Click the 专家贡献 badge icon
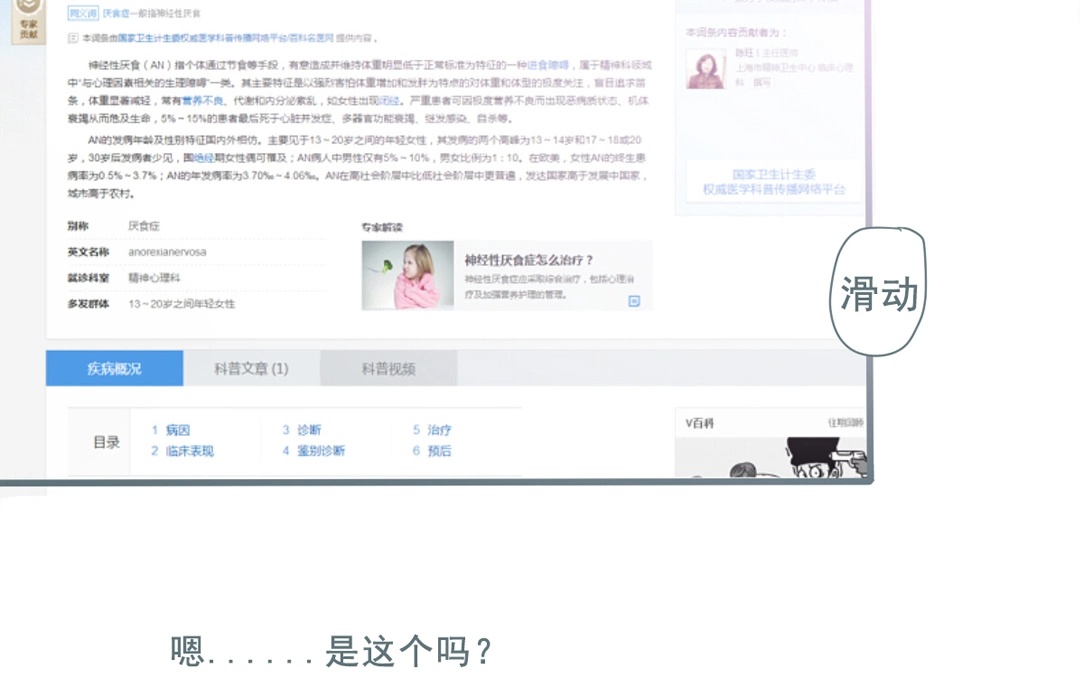1080x675 pixels. click(x=27, y=22)
